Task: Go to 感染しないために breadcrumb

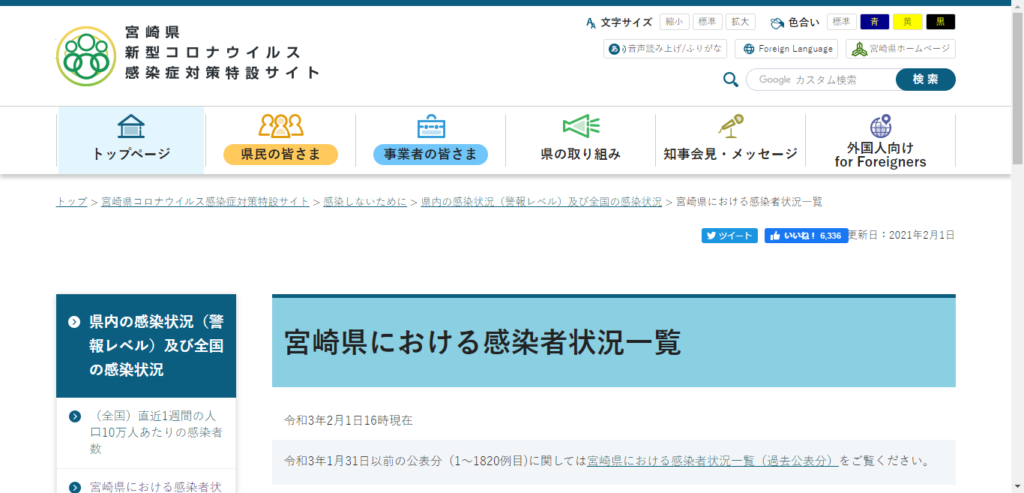Action: pyautogui.click(x=365, y=202)
